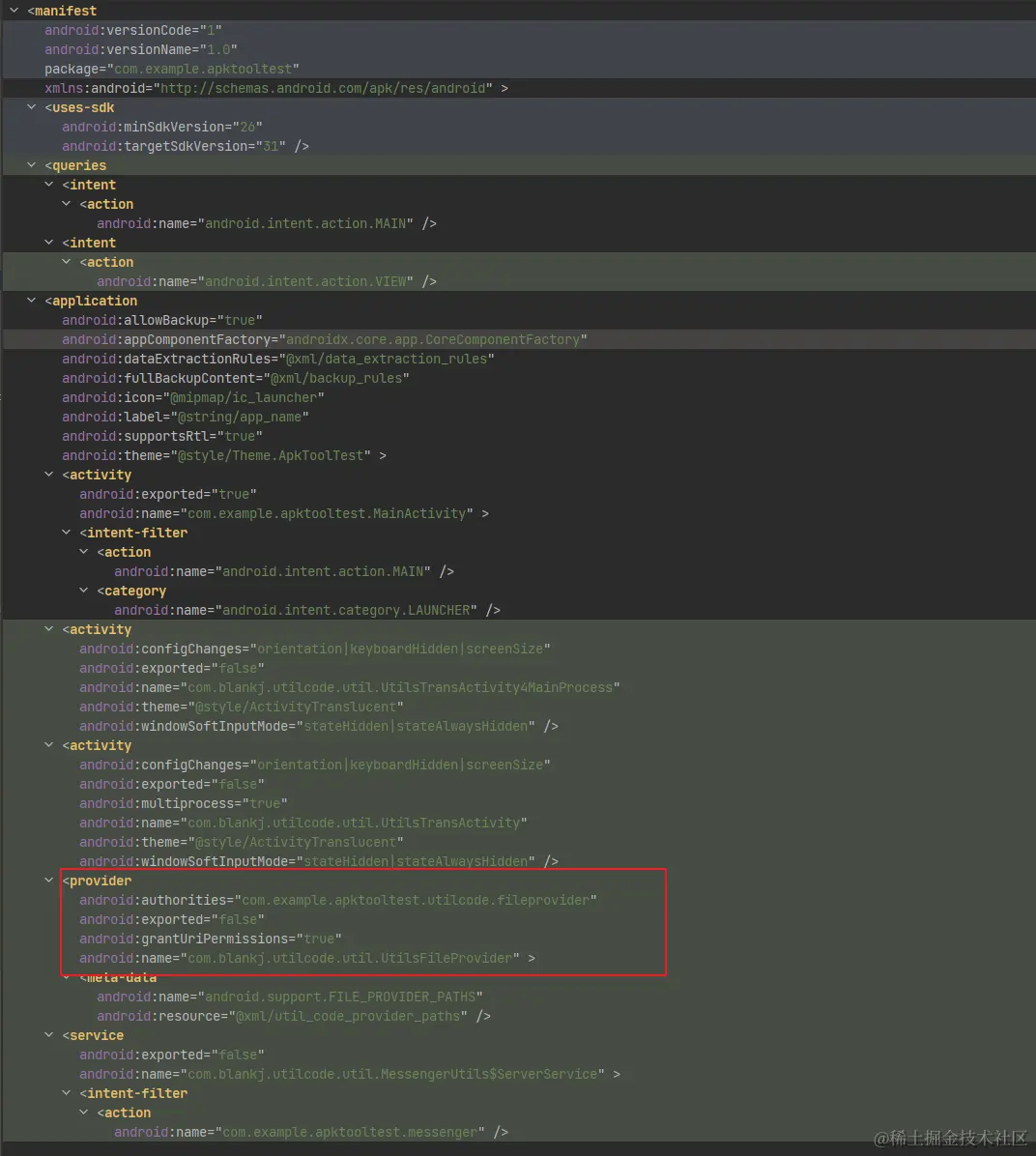Select the package="com.example.apktooltest" row

pyautogui.click(x=518, y=69)
